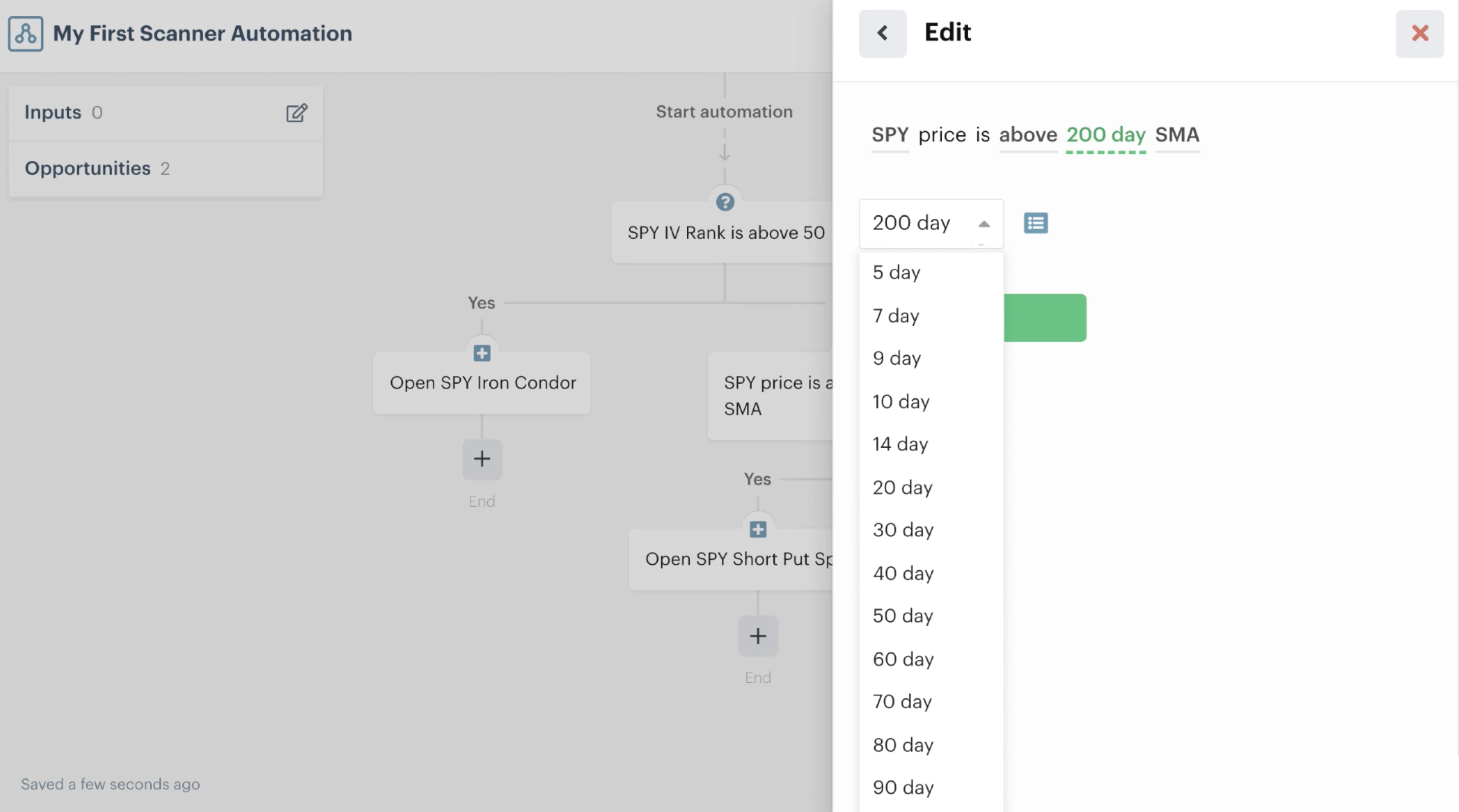
Task: Close the Edit panel with the red X
Action: 1419,34
